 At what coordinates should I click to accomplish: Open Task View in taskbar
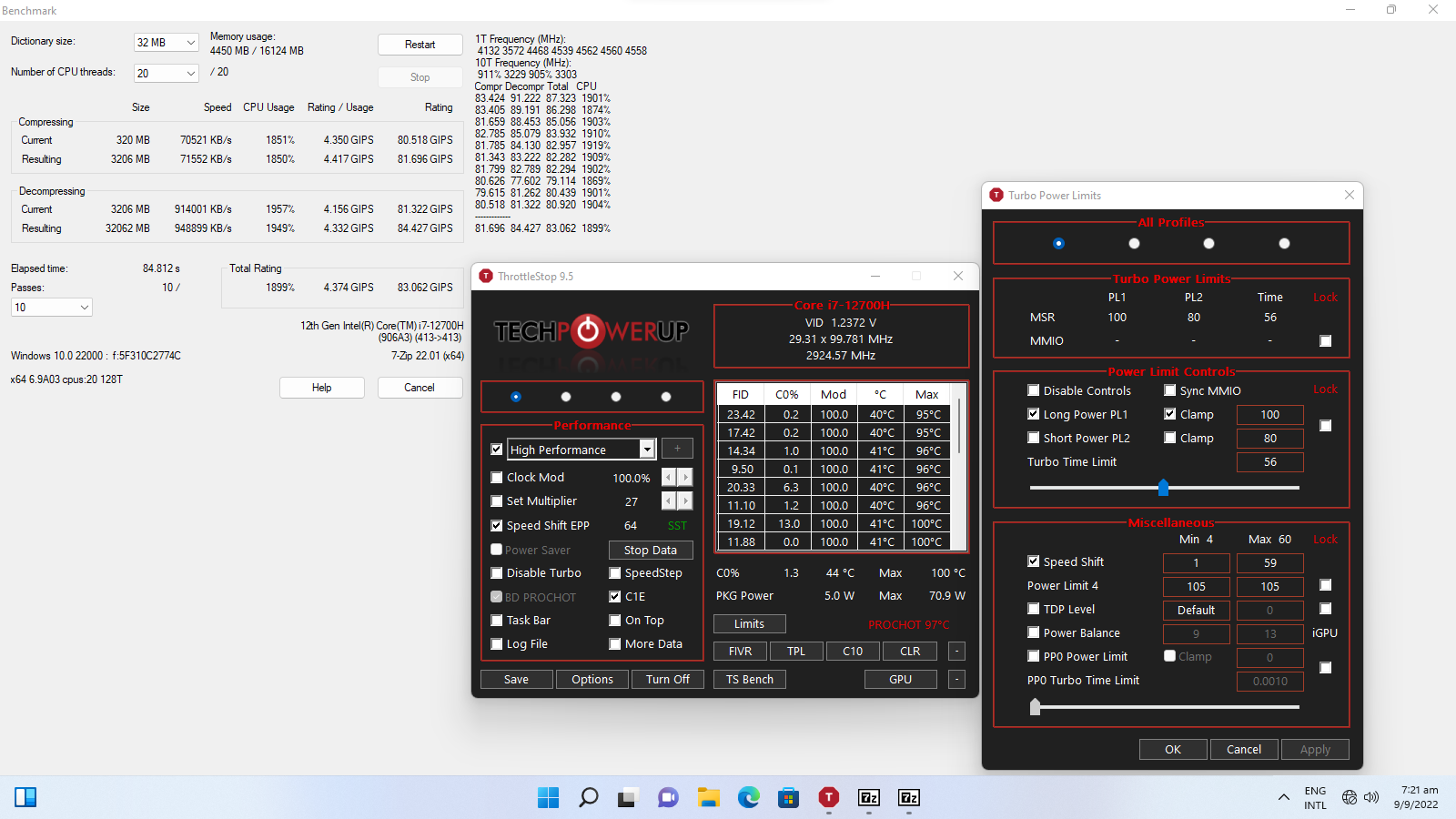tap(628, 798)
